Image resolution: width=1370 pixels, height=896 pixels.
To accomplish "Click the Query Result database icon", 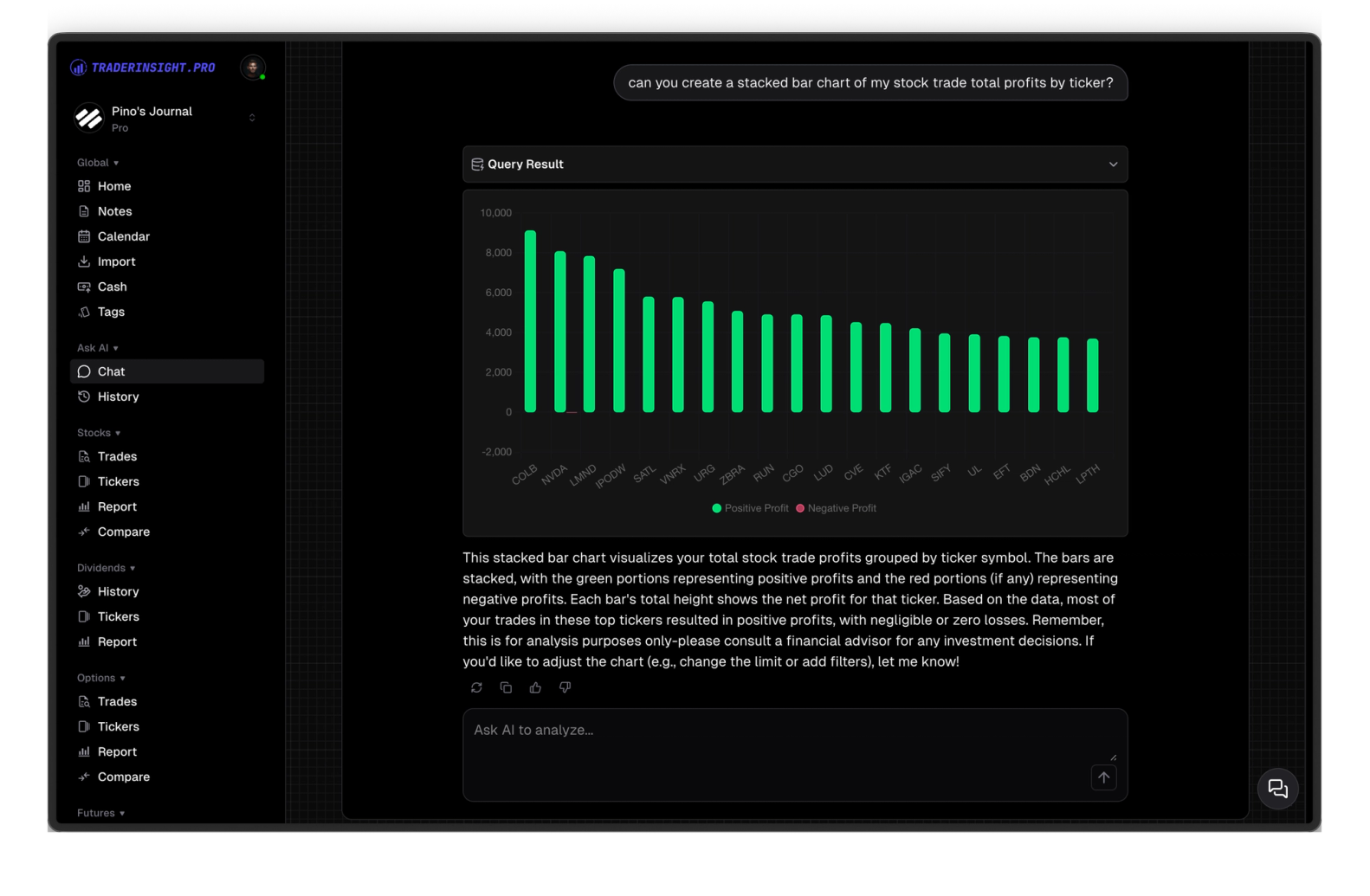I will 476,164.
